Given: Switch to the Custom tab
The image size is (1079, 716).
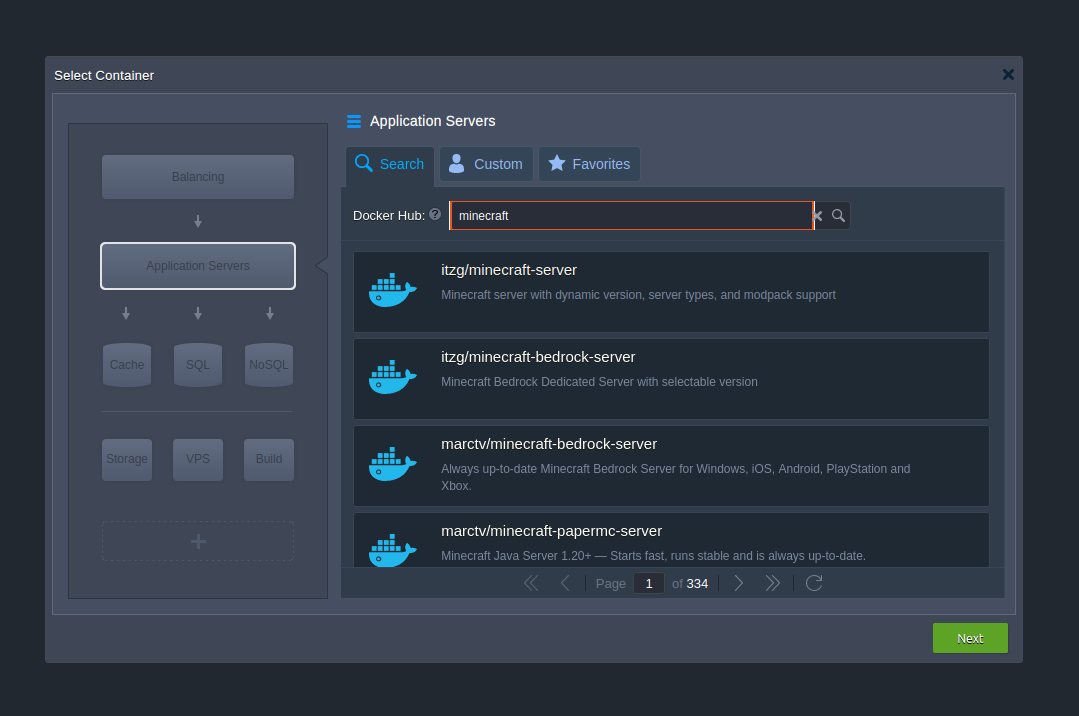Looking at the screenshot, I should [486, 164].
